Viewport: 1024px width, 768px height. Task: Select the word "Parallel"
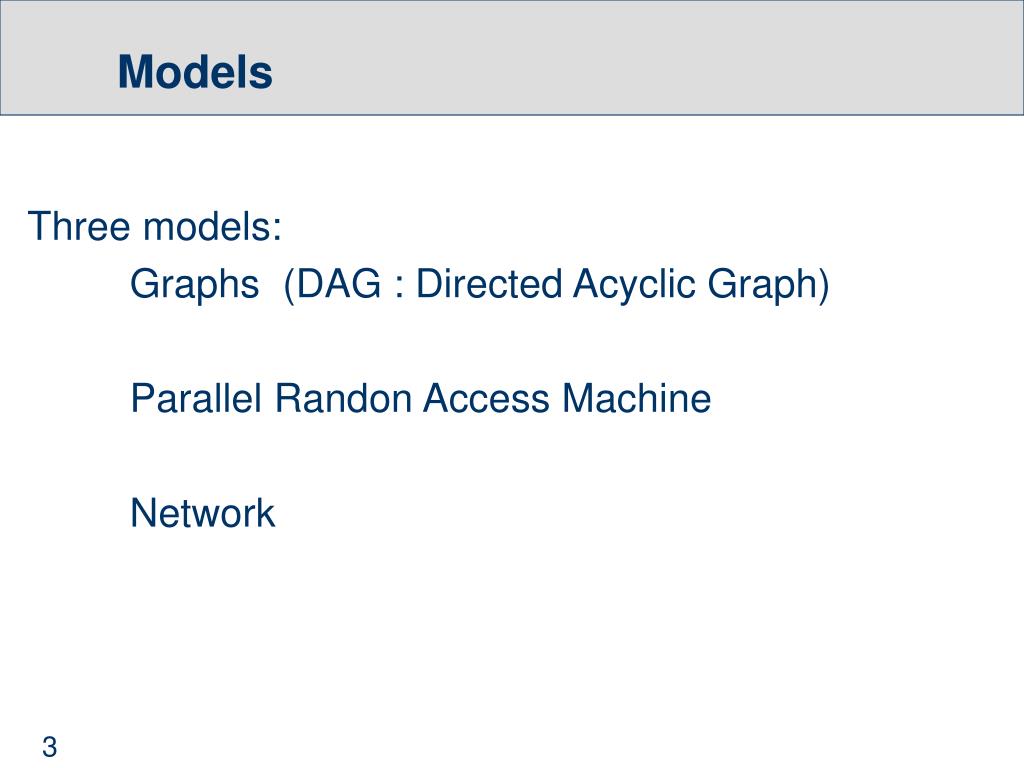pyautogui.click(x=195, y=398)
